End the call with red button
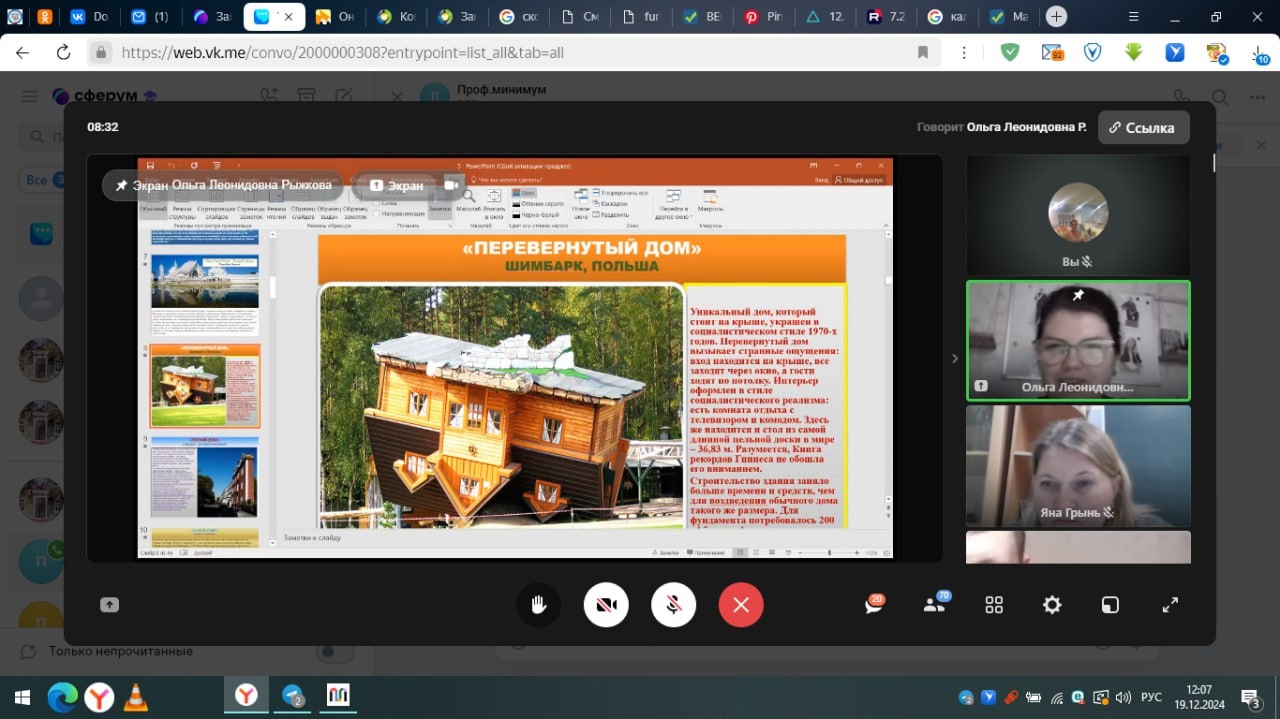The image size is (1280, 719). 741,605
